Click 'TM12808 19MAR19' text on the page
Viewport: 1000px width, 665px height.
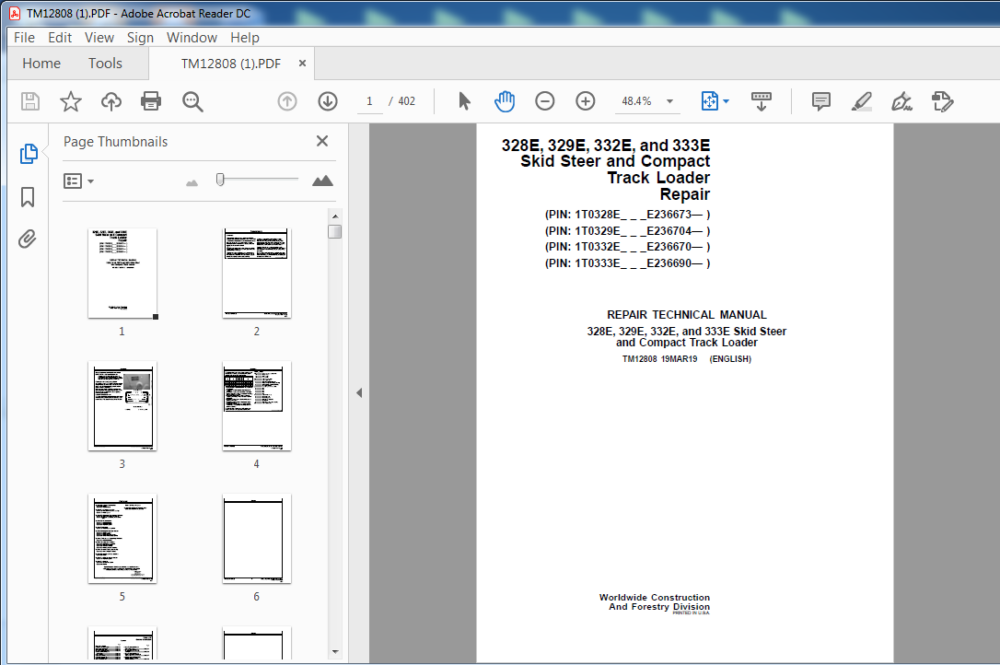[x=659, y=359]
